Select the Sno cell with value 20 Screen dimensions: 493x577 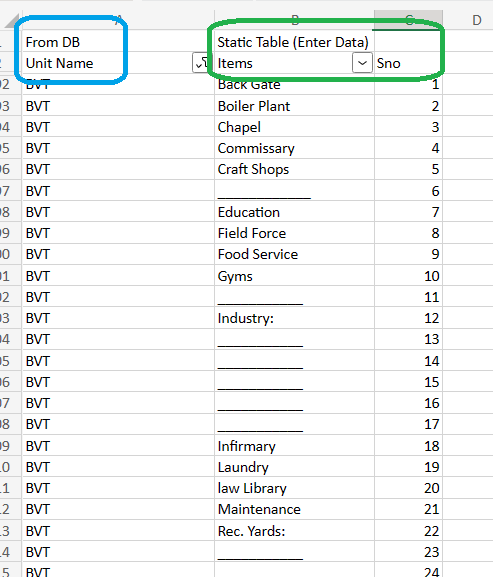[x=408, y=488]
